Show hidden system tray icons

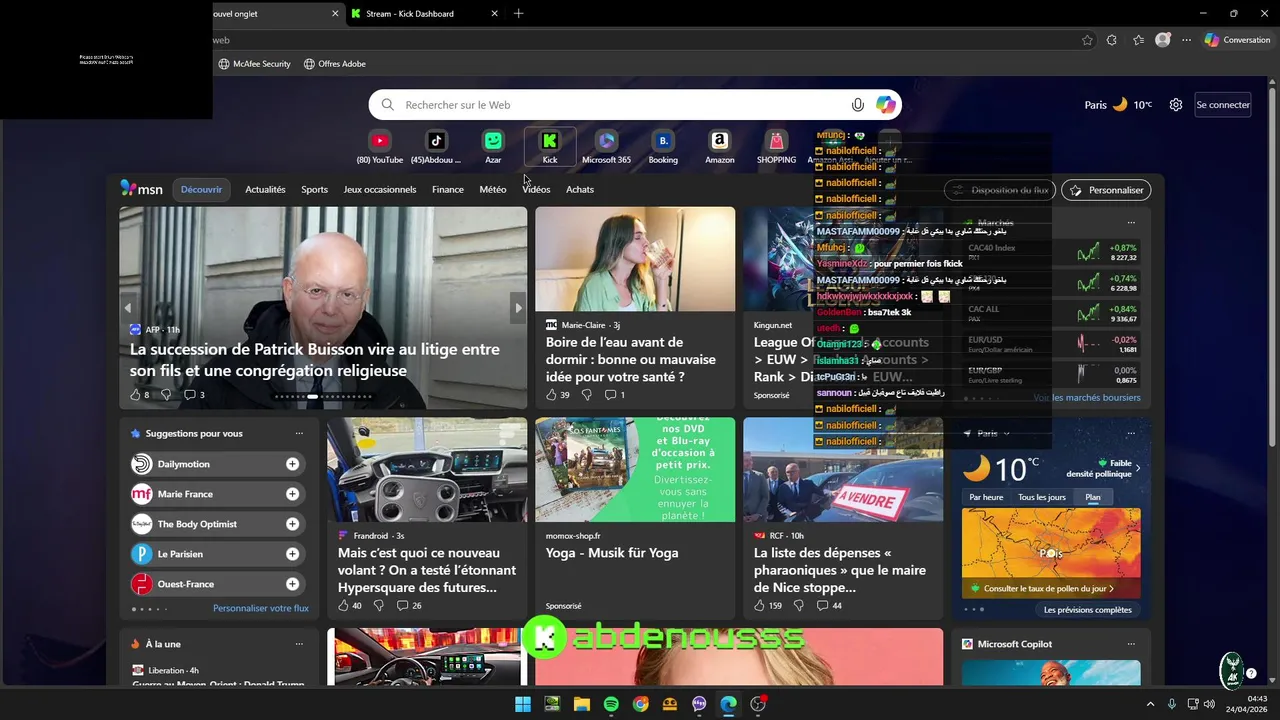(x=1150, y=704)
